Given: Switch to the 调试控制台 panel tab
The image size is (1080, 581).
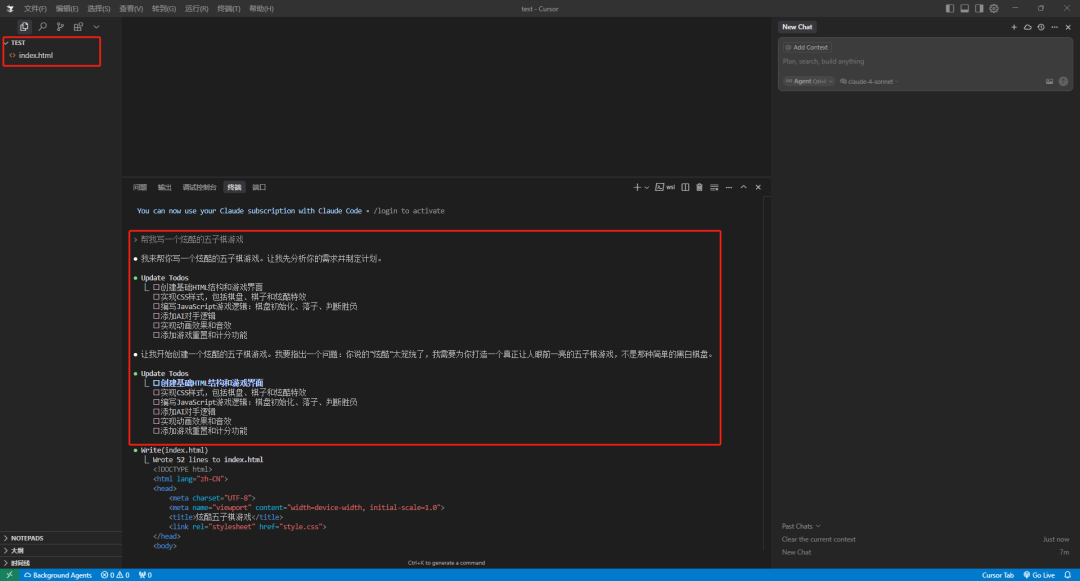Looking at the screenshot, I should click(199, 187).
